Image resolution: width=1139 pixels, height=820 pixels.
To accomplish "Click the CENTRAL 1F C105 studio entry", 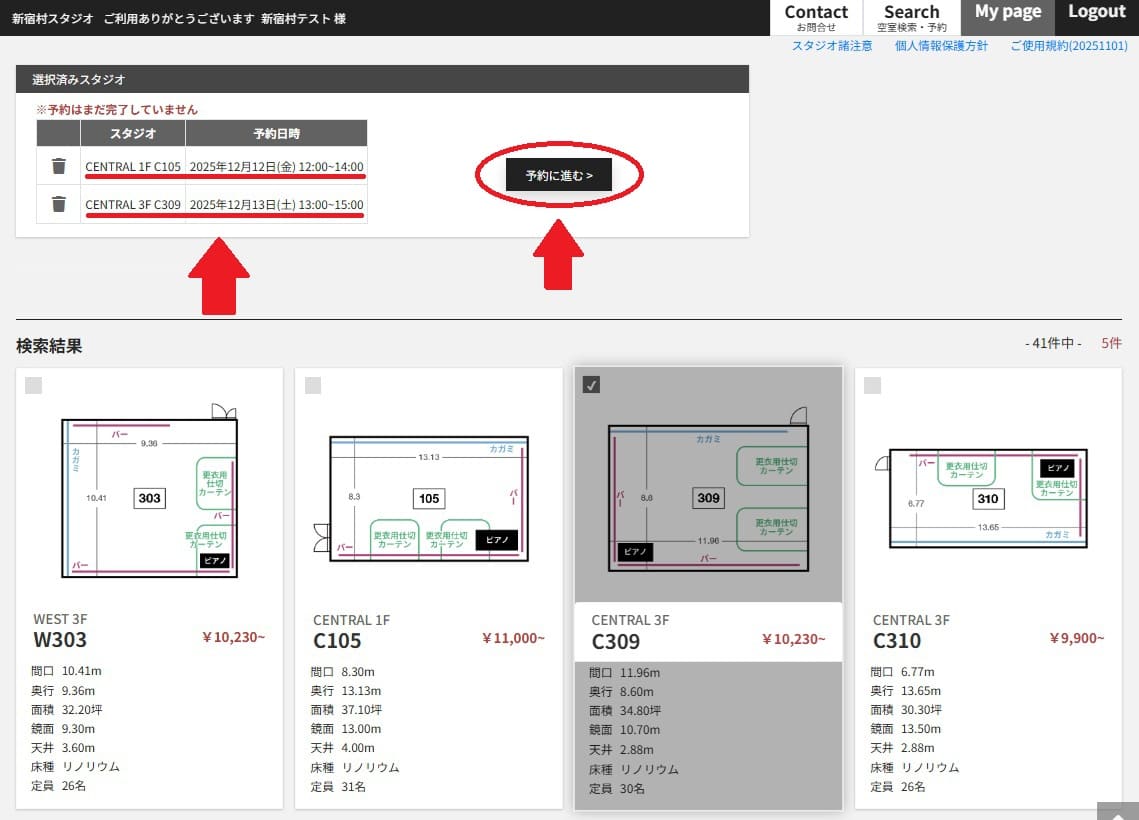I will click(133, 166).
